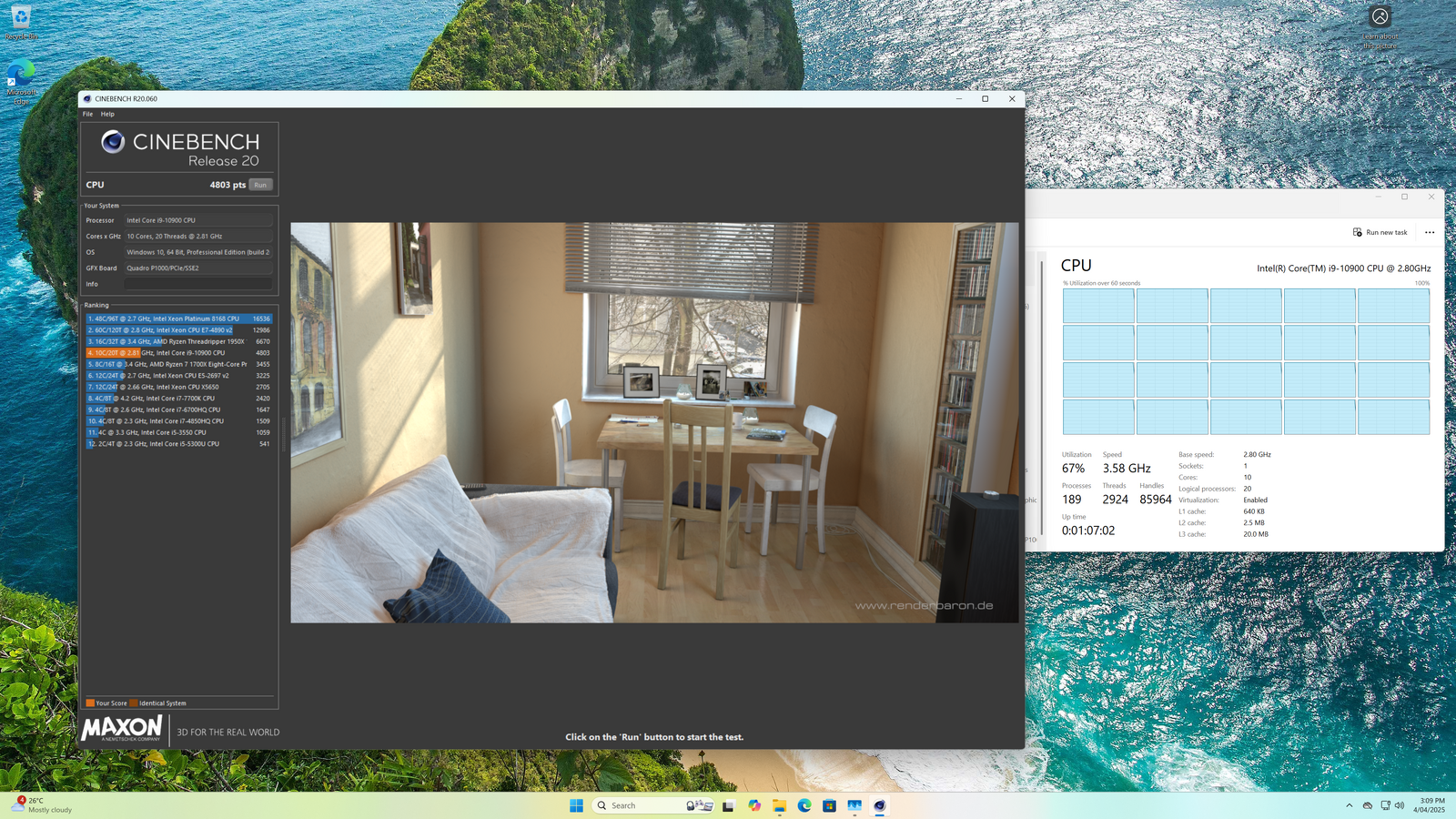Click the GFX Board value 'Quadro P1000/PCIe/SSE2'
This screenshot has height=819, width=1456.
pyautogui.click(x=198, y=268)
